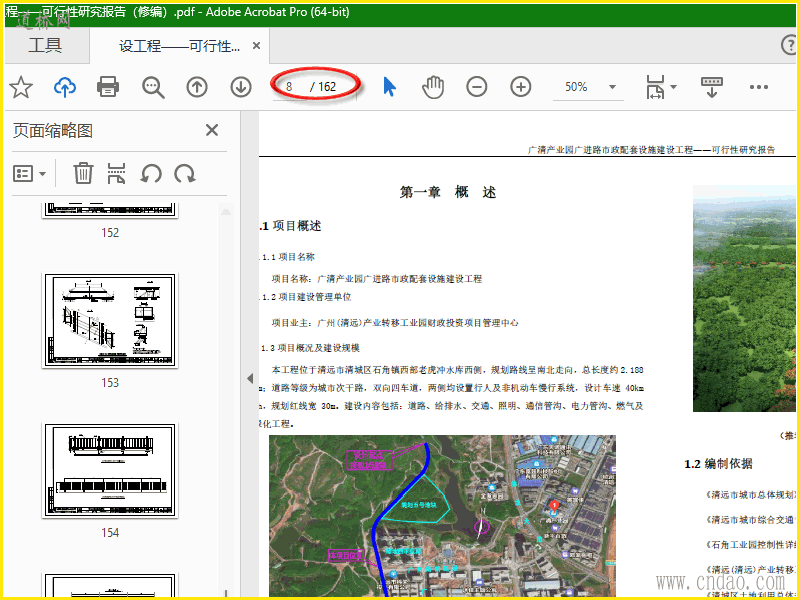The height and width of the screenshot is (600, 800).
Task: Click the page number input field
Action: click(291, 87)
